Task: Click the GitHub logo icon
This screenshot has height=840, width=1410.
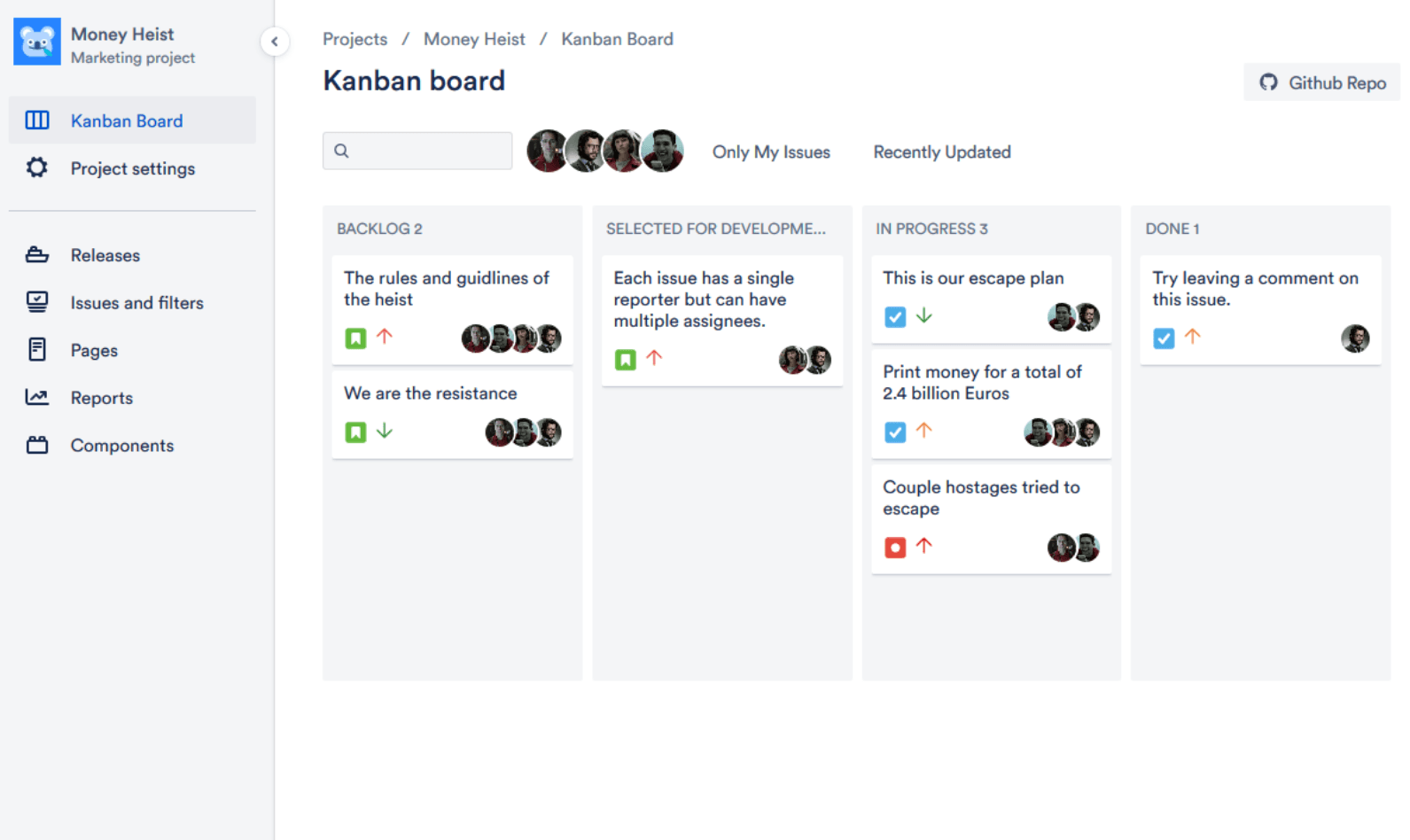Action: pyautogui.click(x=1268, y=82)
